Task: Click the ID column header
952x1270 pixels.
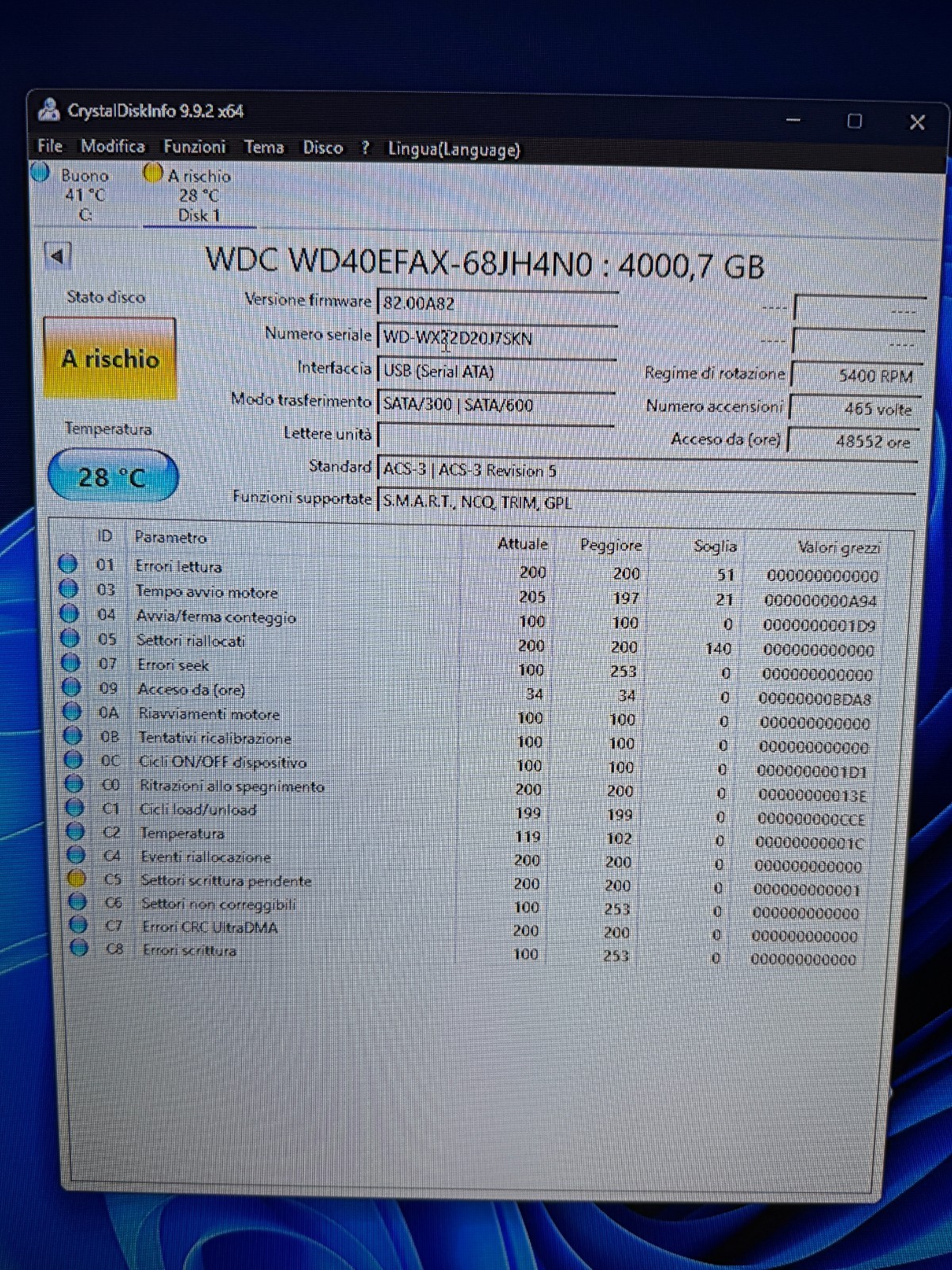Action: [x=104, y=536]
